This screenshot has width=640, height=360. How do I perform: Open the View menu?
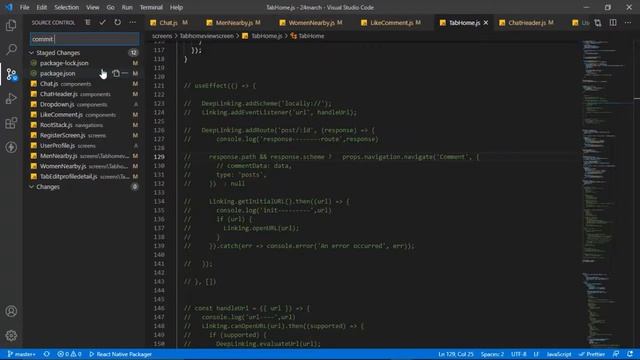point(93,7)
